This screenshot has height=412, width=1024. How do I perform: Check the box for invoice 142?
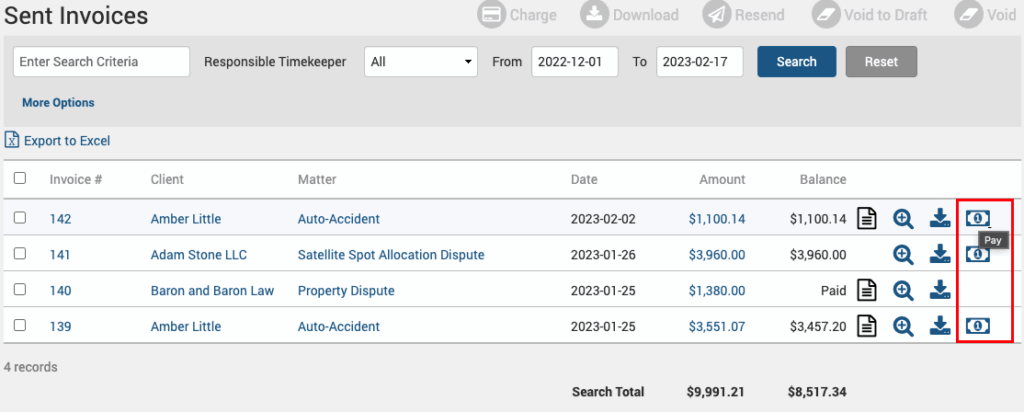point(20,218)
